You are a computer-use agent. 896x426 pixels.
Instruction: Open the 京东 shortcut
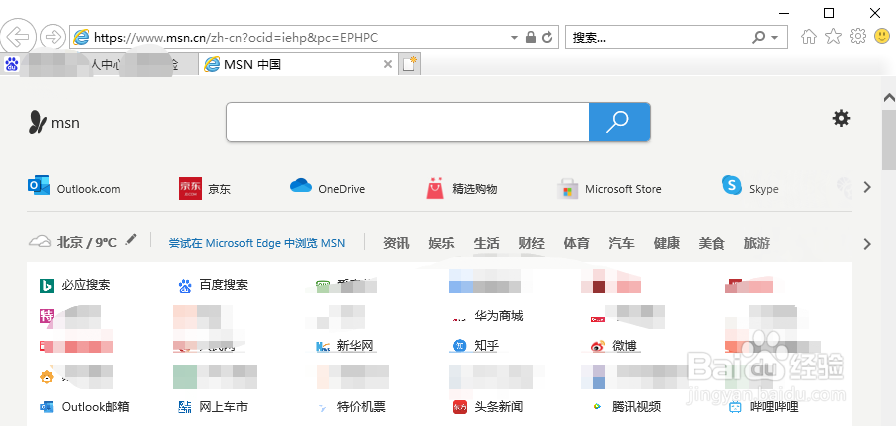[x=205, y=188]
